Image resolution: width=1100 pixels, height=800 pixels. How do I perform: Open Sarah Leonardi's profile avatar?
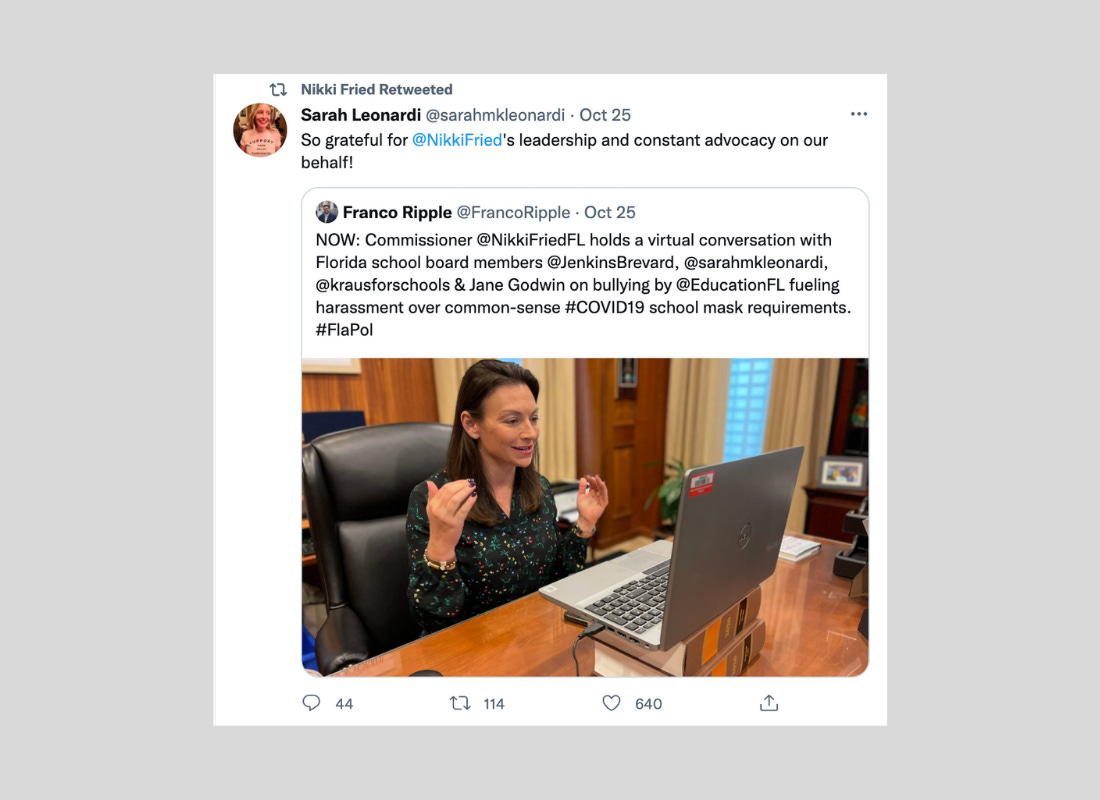[x=260, y=130]
